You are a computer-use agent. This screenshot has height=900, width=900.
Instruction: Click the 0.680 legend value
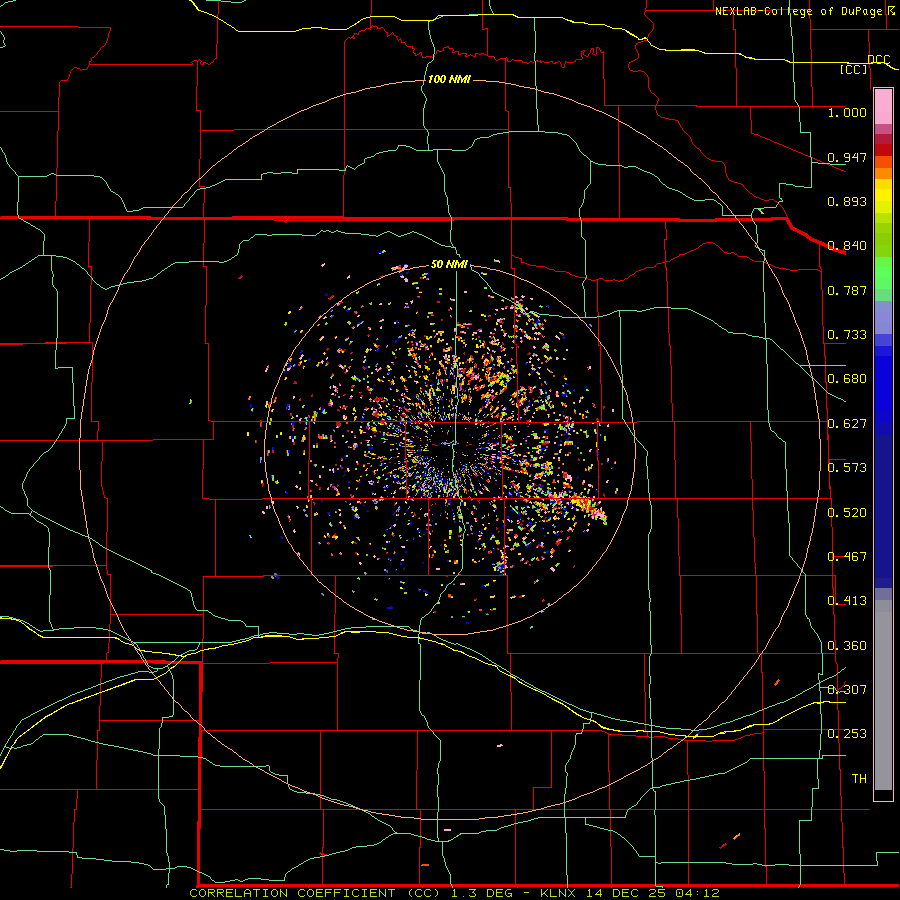847,379
